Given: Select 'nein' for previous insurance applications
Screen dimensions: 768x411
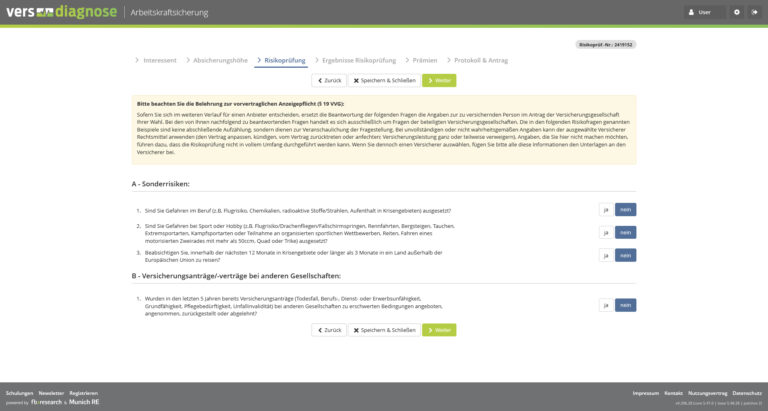Looking at the screenshot, I should [x=625, y=305].
